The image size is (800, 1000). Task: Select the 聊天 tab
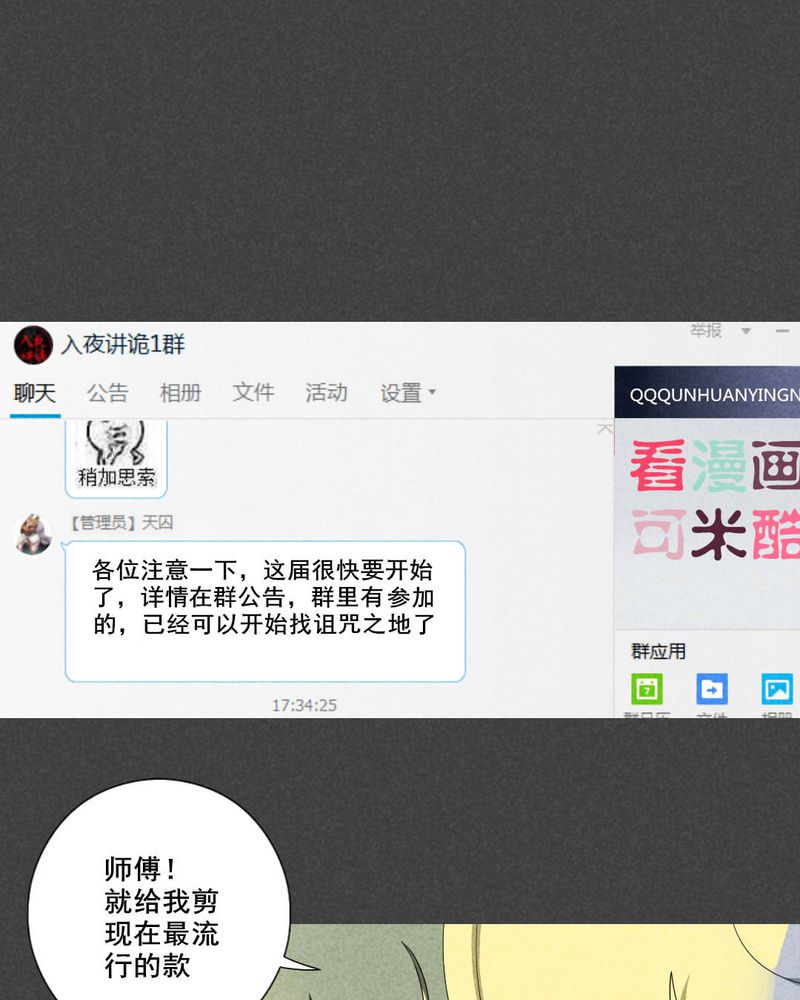34,393
